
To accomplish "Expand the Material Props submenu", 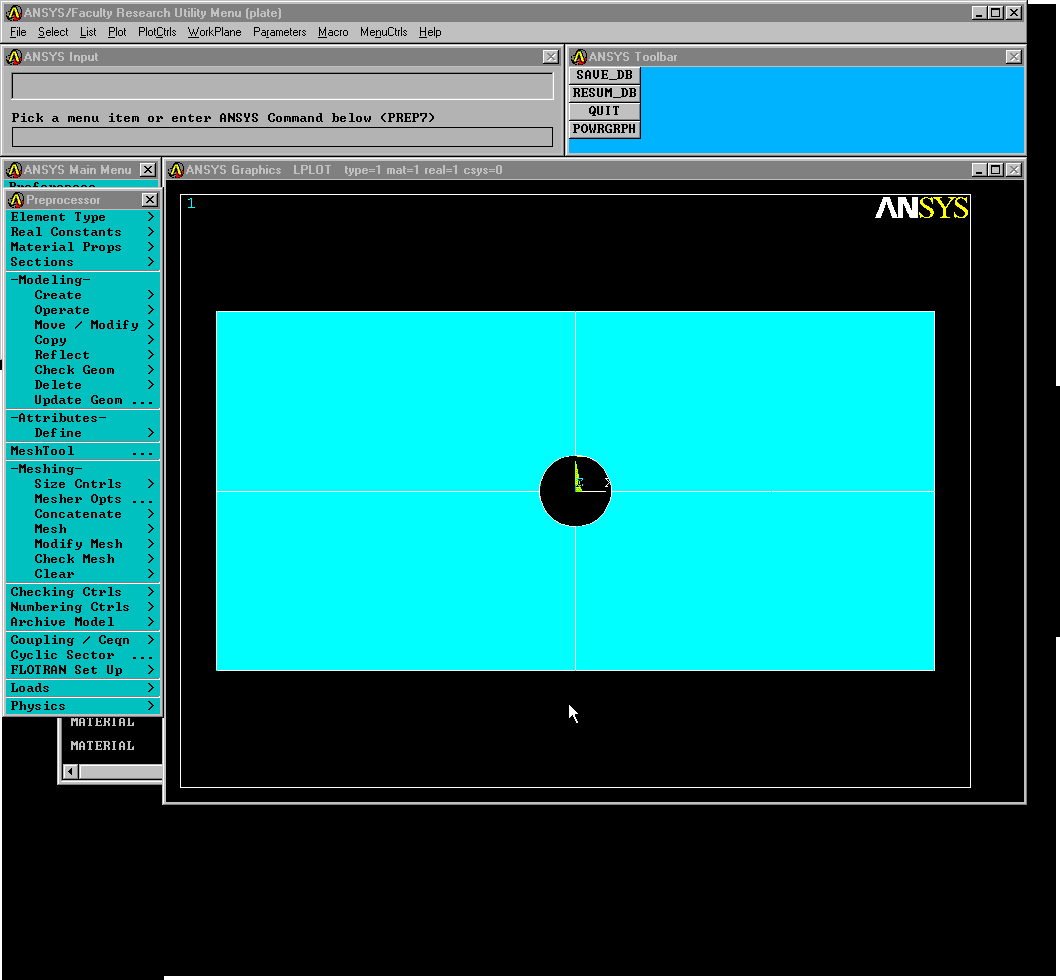I will click(82, 247).
